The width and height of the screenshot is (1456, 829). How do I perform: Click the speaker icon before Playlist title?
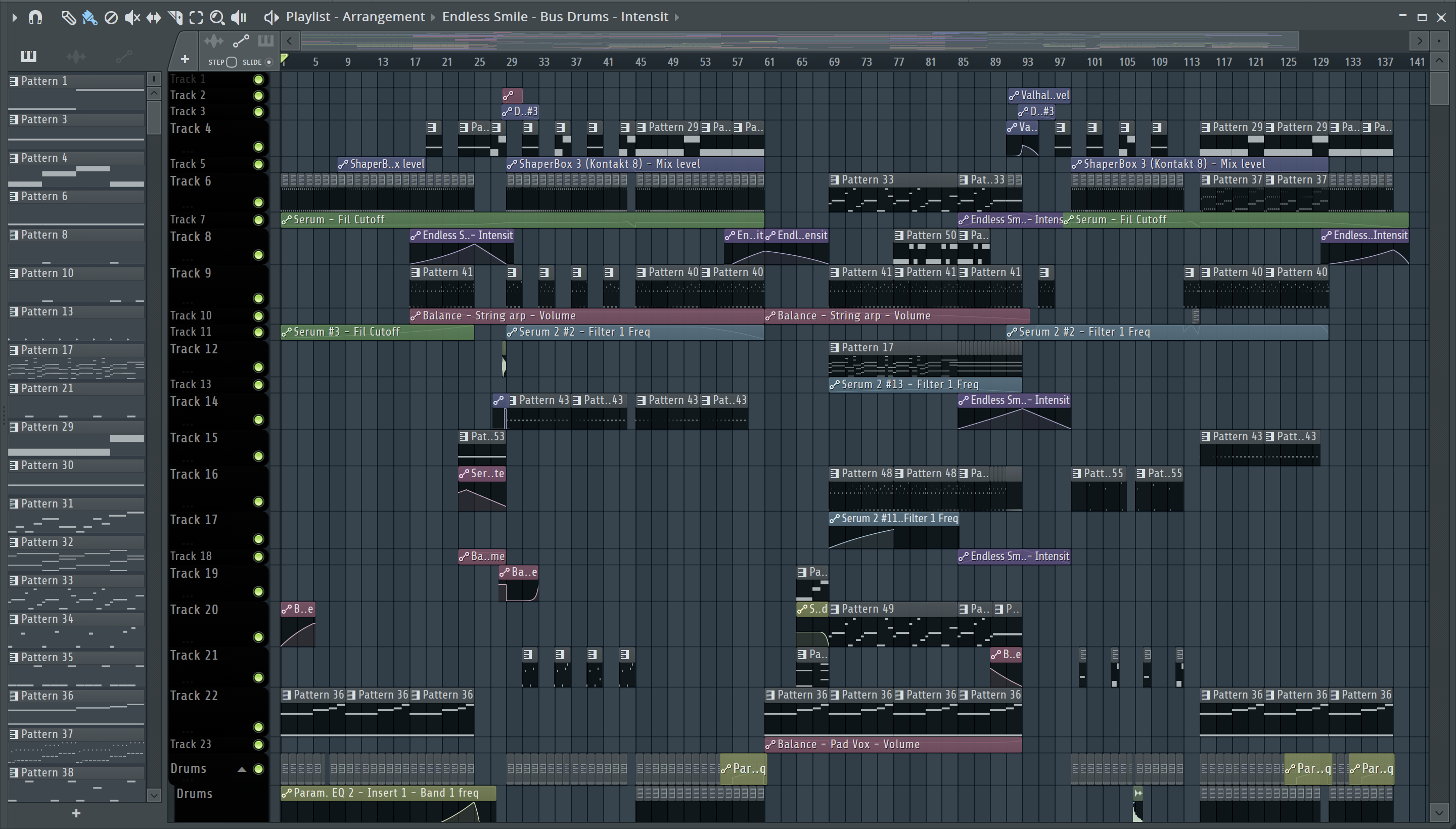tap(271, 18)
